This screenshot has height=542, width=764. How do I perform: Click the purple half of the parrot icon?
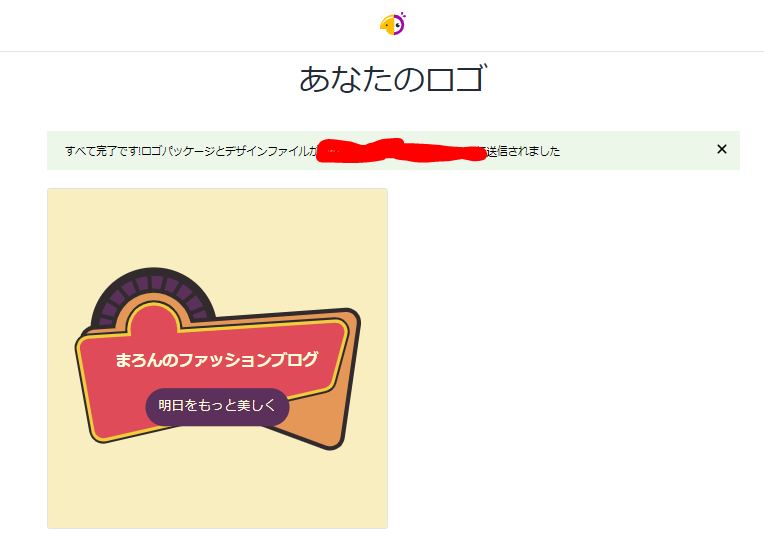(x=400, y=24)
